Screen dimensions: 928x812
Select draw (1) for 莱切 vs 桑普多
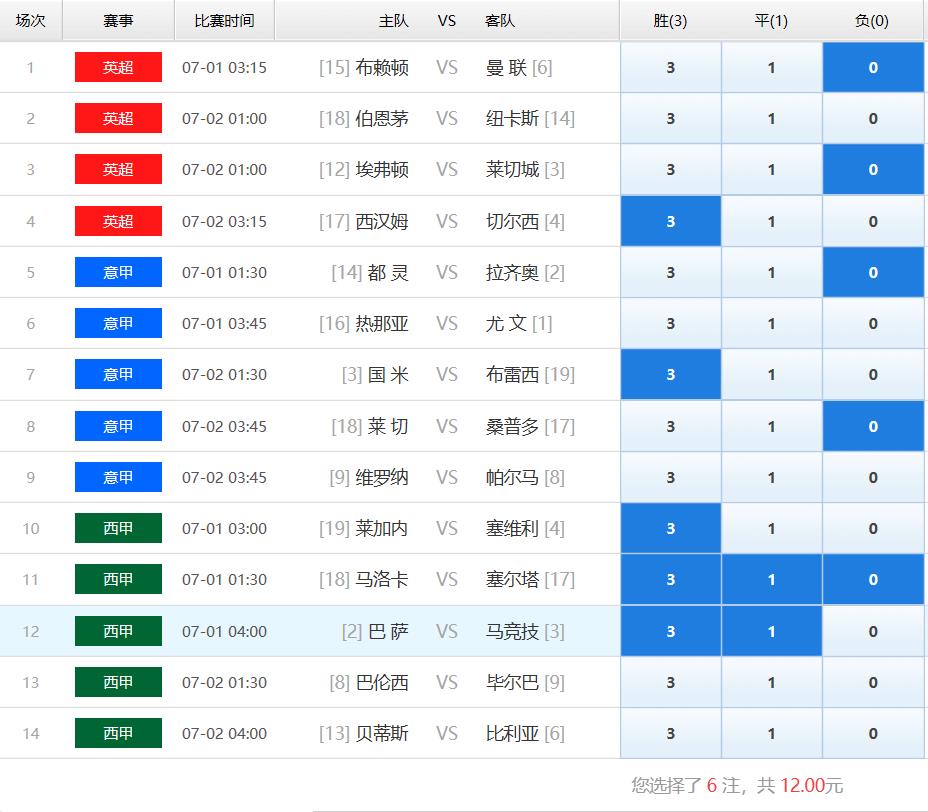point(772,426)
